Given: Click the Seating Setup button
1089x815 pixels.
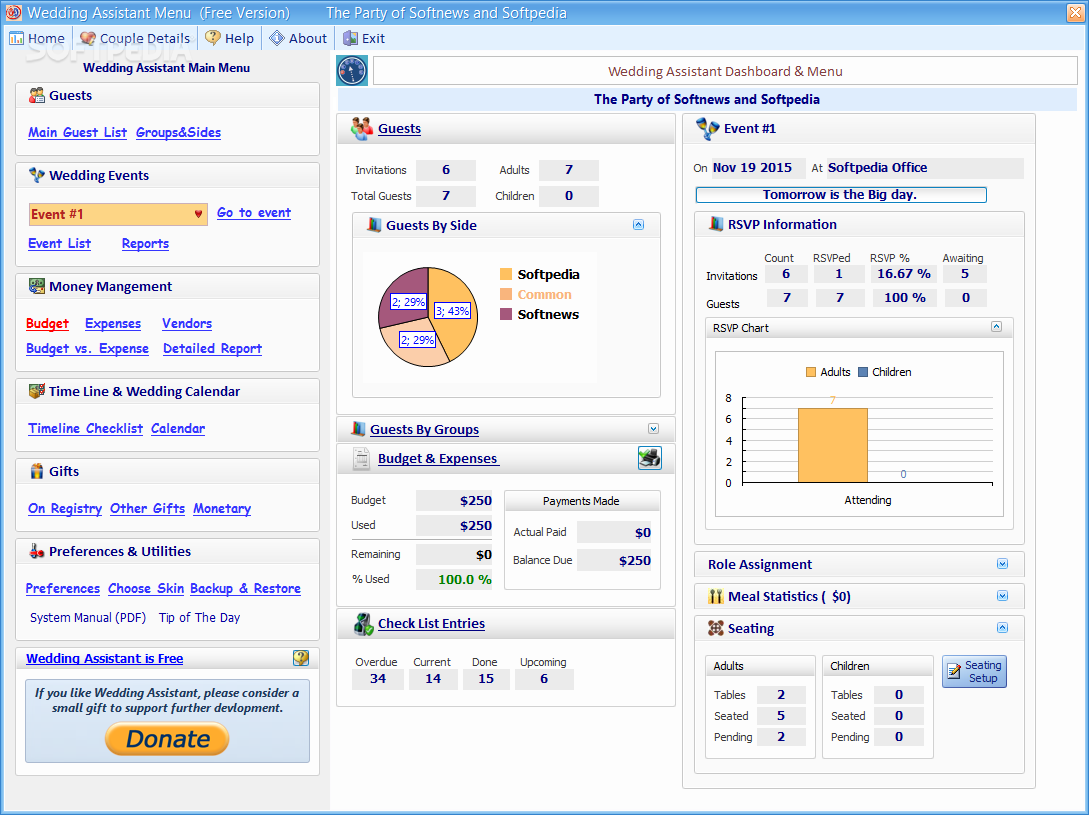Looking at the screenshot, I should point(974,671).
